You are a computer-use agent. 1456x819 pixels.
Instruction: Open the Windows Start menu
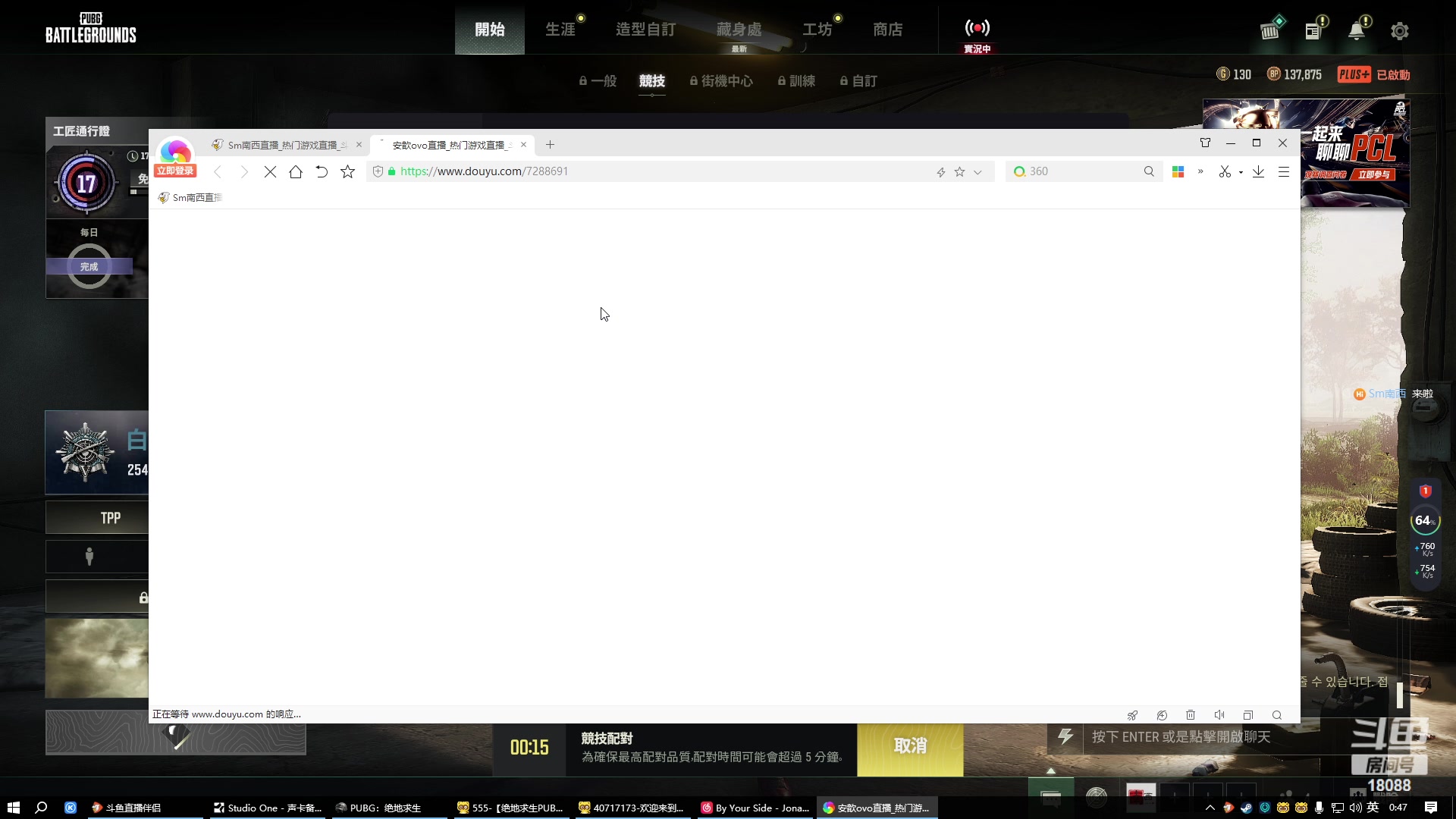click(14, 808)
